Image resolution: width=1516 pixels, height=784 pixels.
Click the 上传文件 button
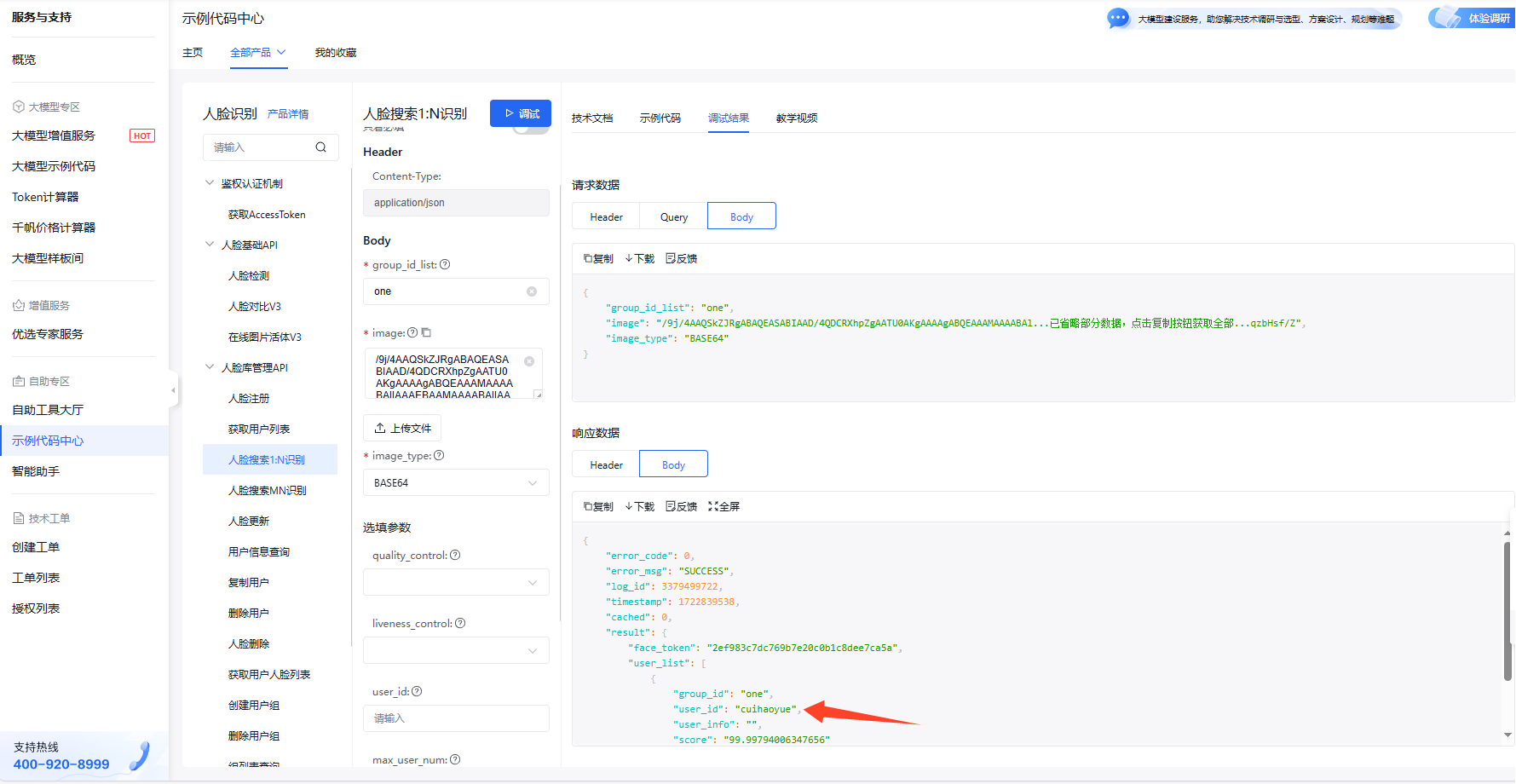click(402, 428)
